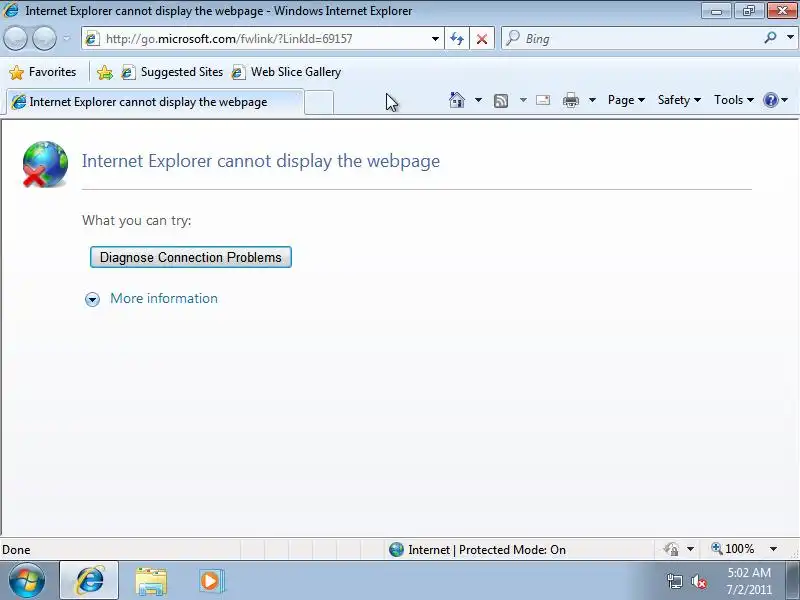The height and width of the screenshot is (600, 800).
Task: Minimize the Internet Explorer window
Action: [716, 11]
